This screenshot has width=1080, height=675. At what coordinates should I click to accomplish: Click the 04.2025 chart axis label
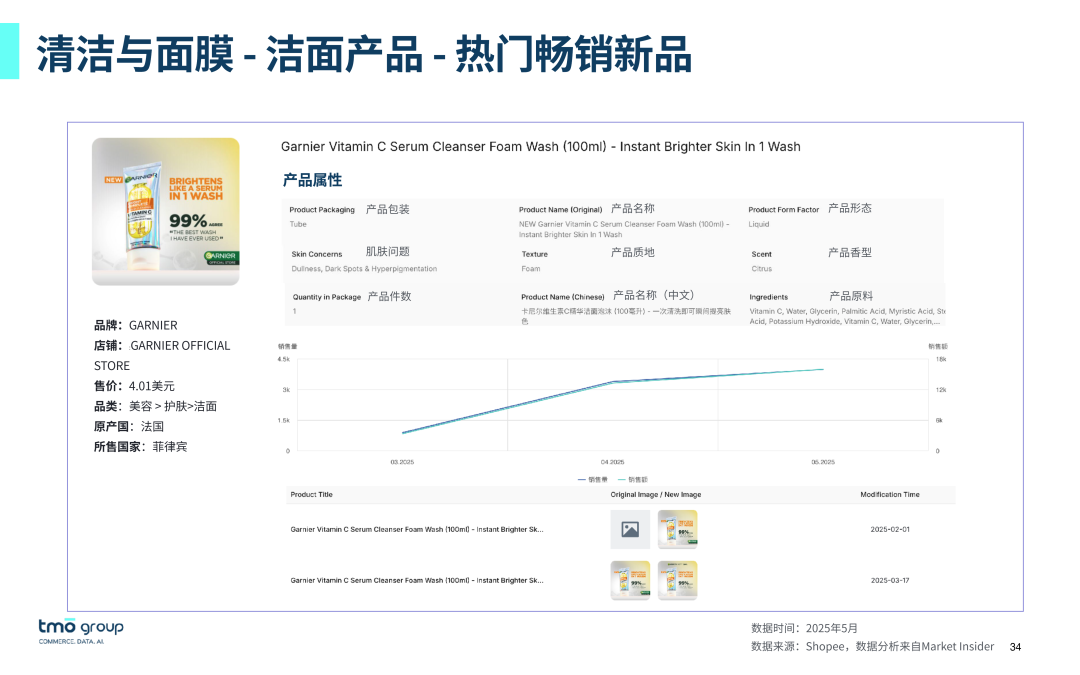coord(612,462)
